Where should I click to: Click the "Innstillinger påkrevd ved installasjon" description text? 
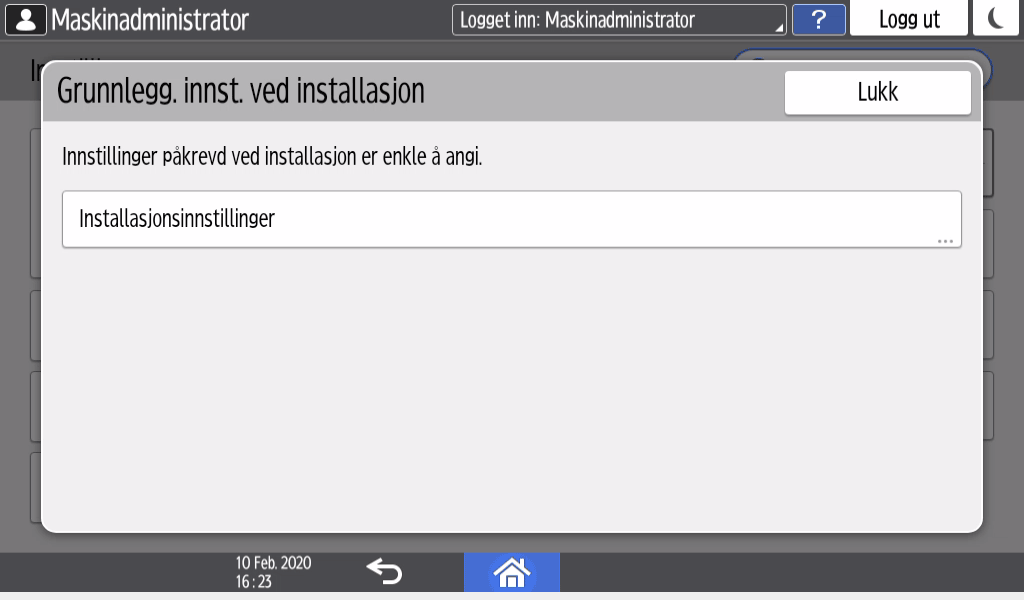pos(272,157)
